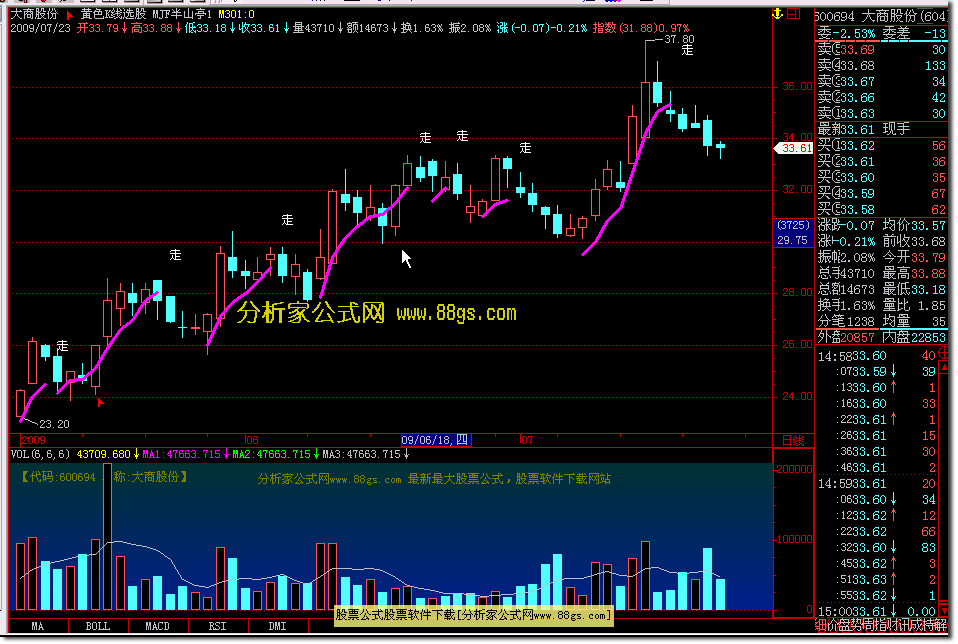Click the red arrow marker below the 24.00 candle

pyautogui.click(x=100, y=401)
